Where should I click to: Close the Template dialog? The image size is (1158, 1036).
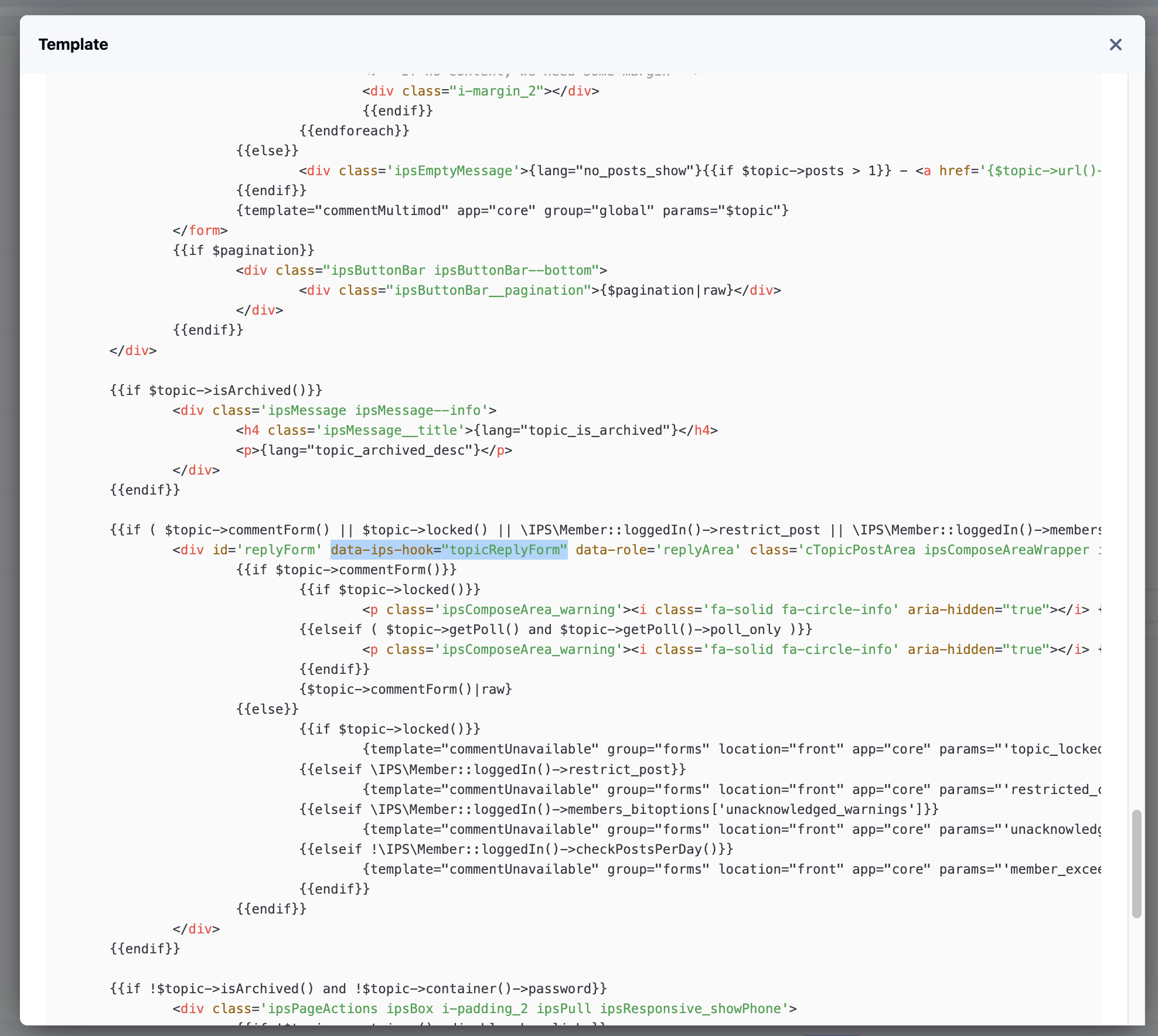click(1115, 45)
